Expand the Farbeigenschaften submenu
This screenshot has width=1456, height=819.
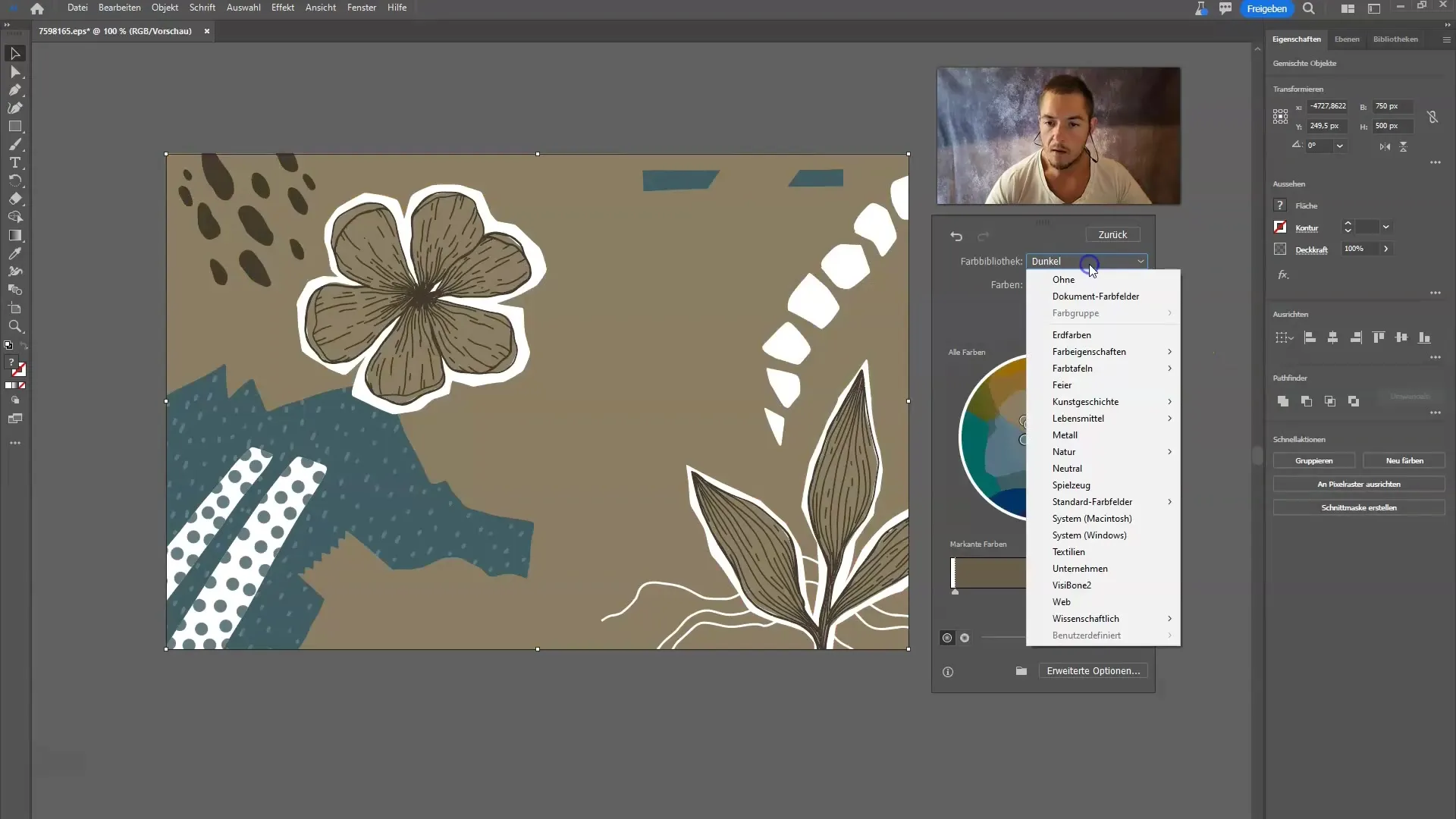coord(1103,352)
